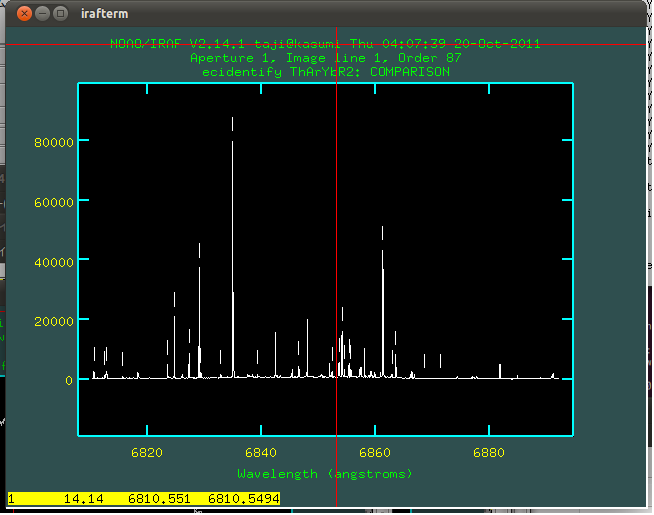This screenshot has width=654, height=515.
Task: Click the 6810.551 value in status line
Action: click(x=159, y=499)
